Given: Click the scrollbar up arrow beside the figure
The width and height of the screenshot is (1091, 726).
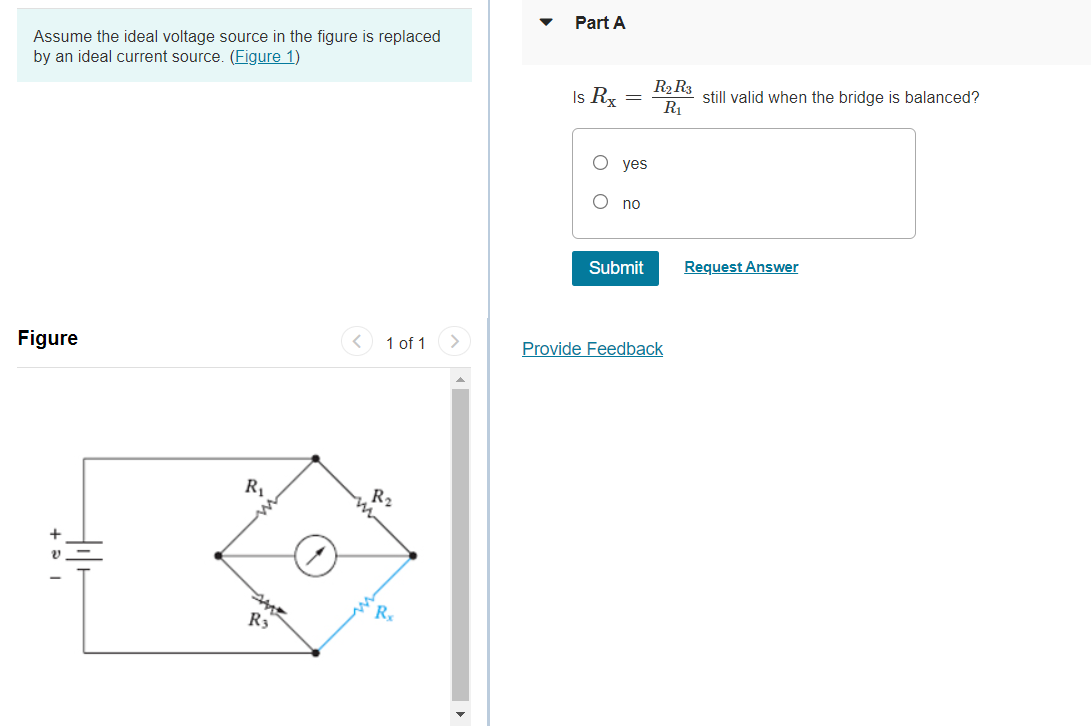Looking at the screenshot, I should 460,378.
